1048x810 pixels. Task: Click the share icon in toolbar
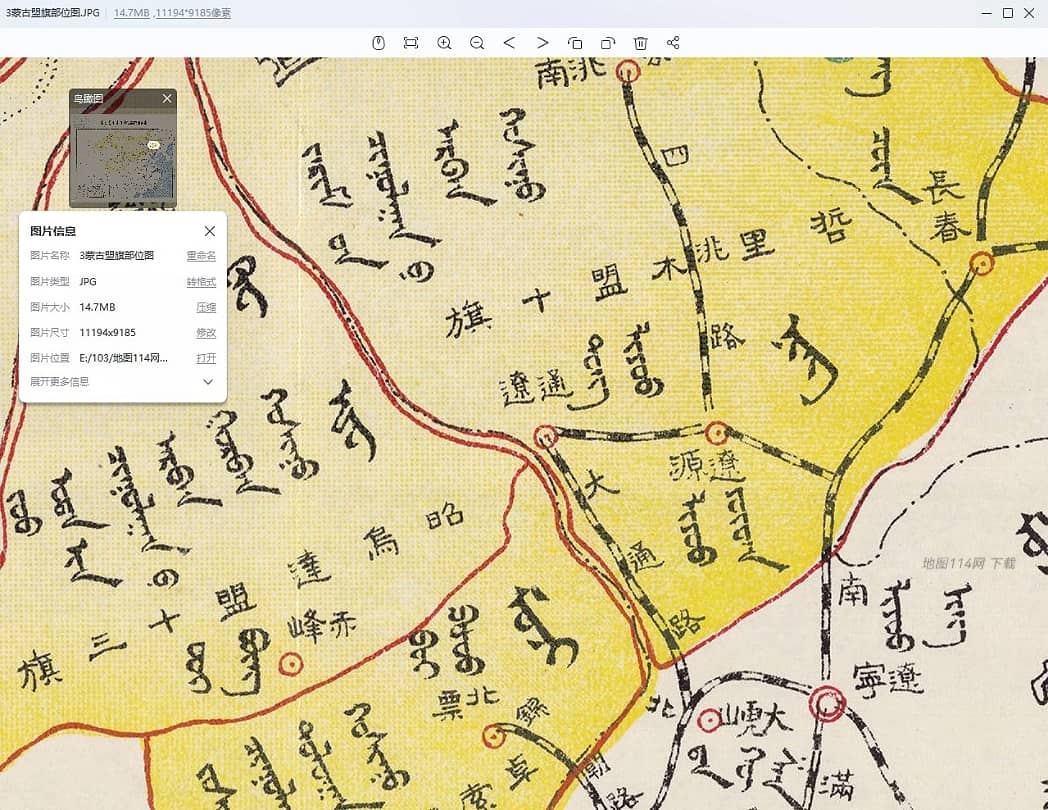pos(673,43)
